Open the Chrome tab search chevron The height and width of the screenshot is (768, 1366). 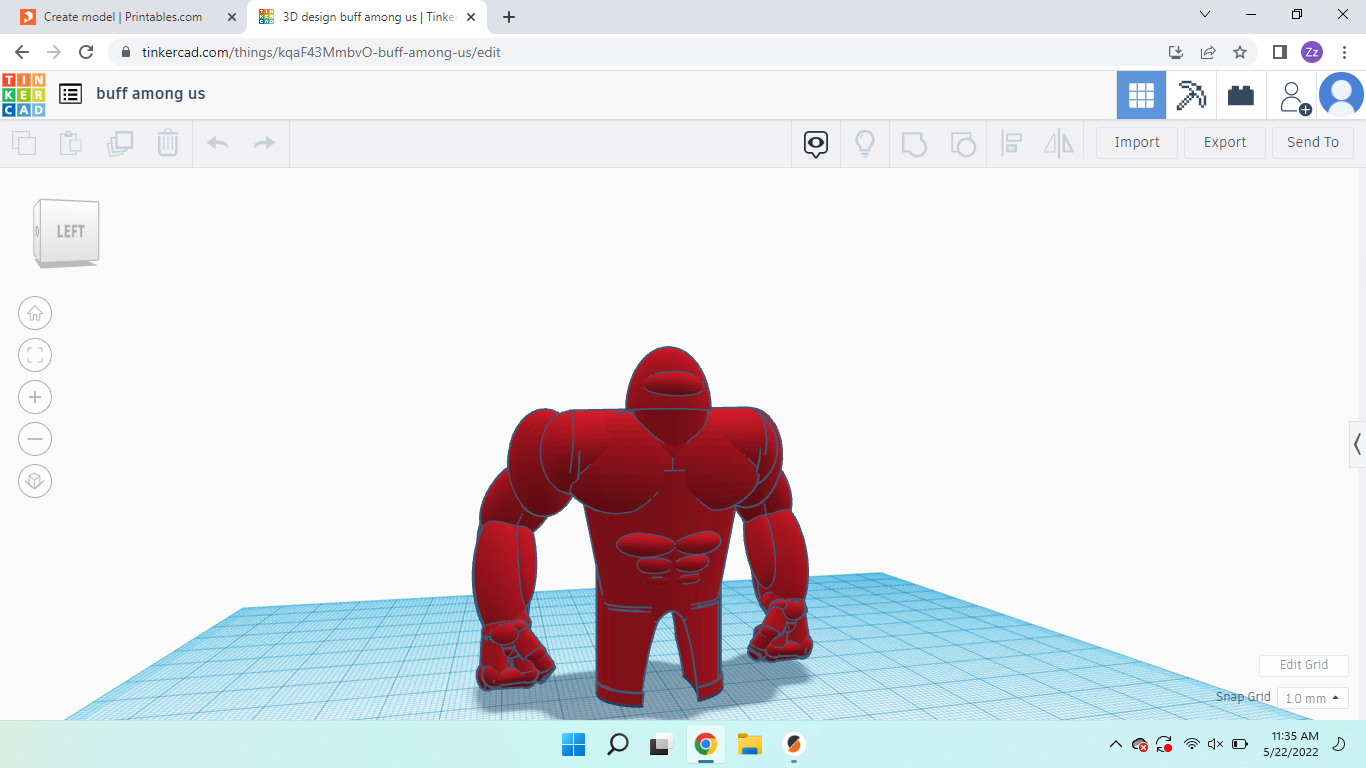(x=1205, y=16)
